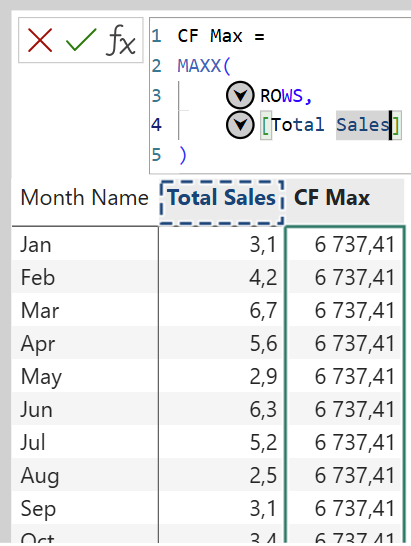The image size is (411, 546).
Task: Click the CF Max value in the Jun row
Action: [x=355, y=410]
